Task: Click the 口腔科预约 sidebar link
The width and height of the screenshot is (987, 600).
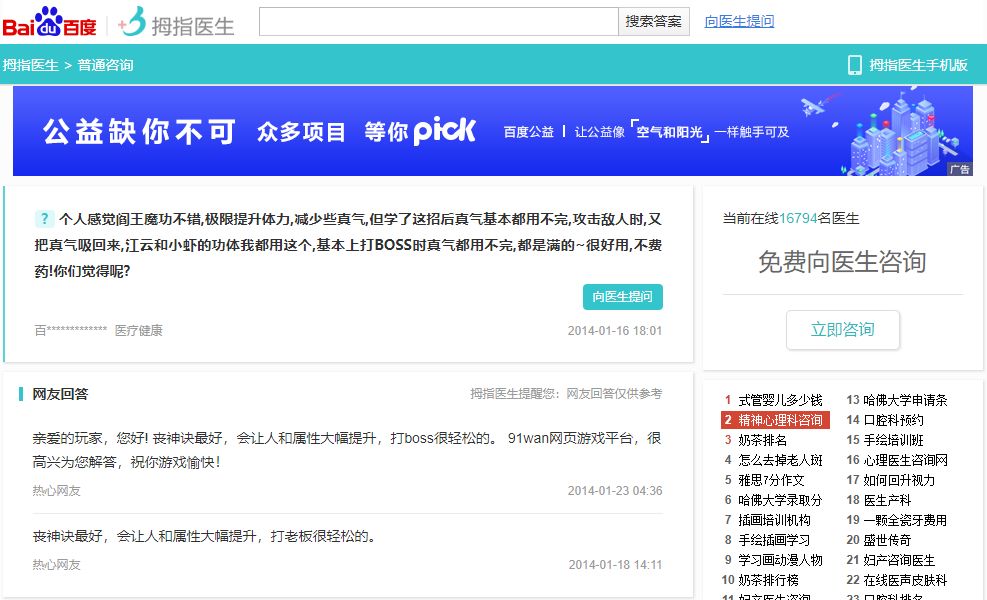Action: tap(895, 419)
